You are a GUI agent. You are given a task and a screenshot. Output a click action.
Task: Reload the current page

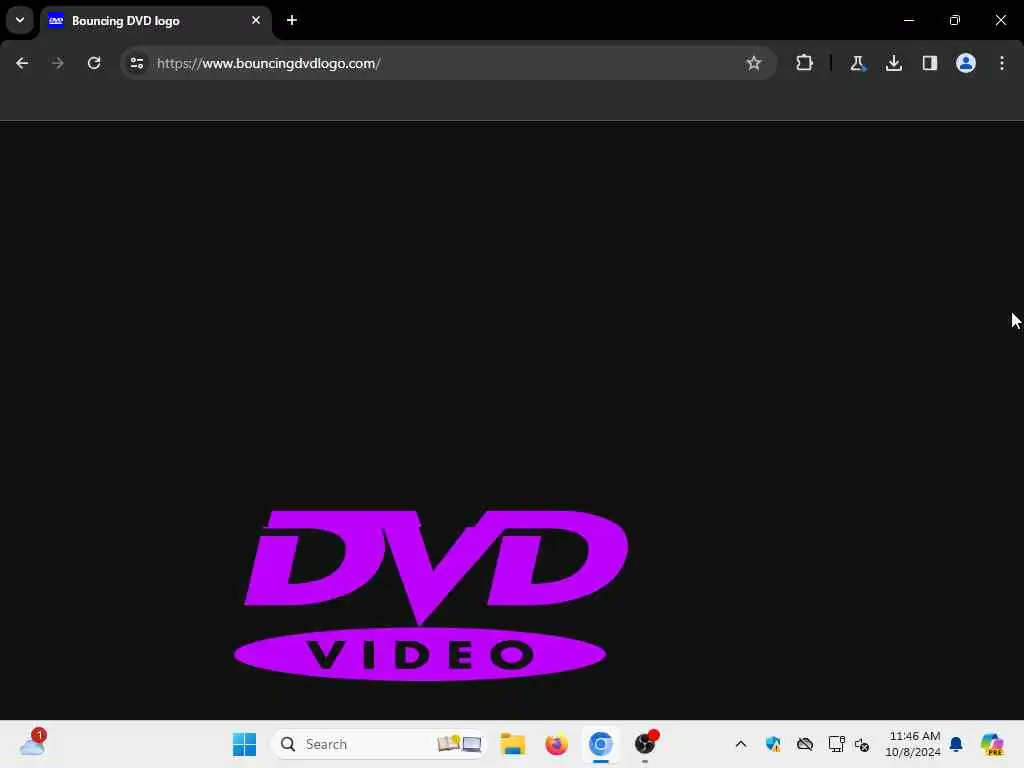(x=94, y=63)
